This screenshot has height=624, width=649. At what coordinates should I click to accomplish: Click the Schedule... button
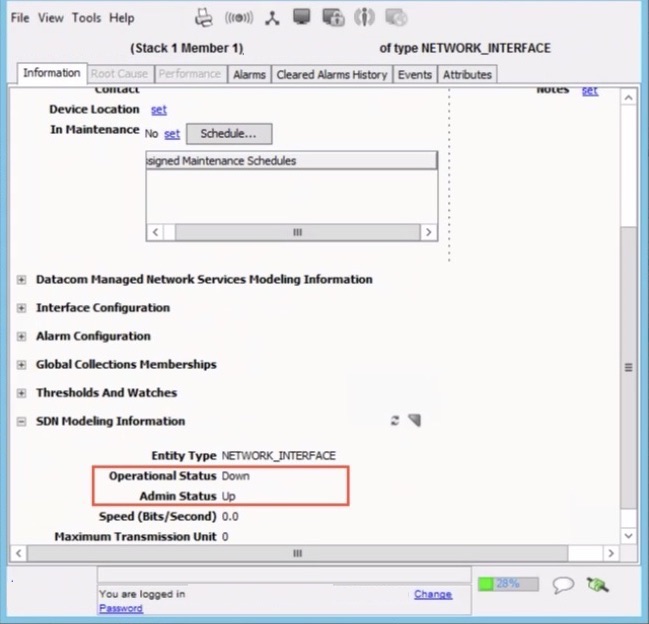229,134
